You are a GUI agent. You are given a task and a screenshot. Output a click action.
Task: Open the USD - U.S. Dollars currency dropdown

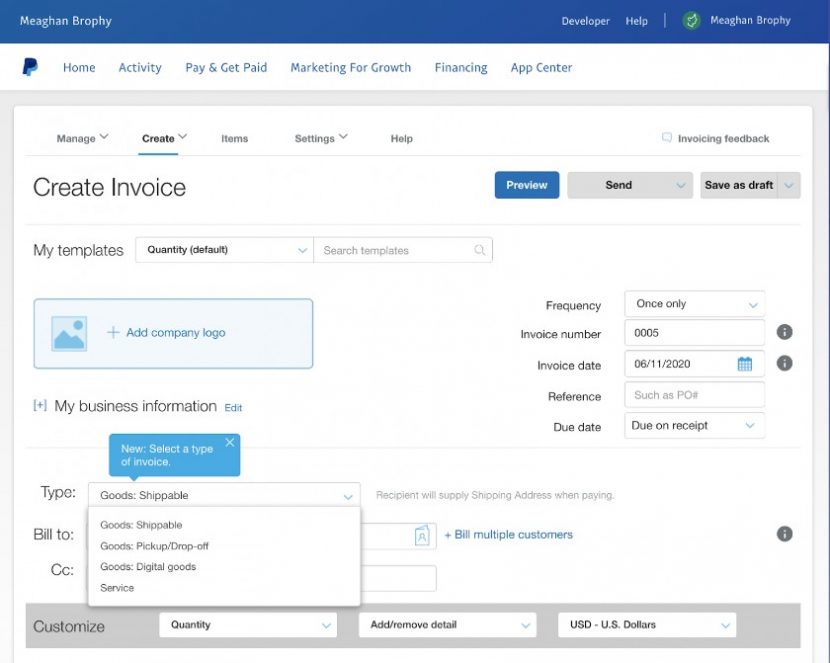click(645, 624)
